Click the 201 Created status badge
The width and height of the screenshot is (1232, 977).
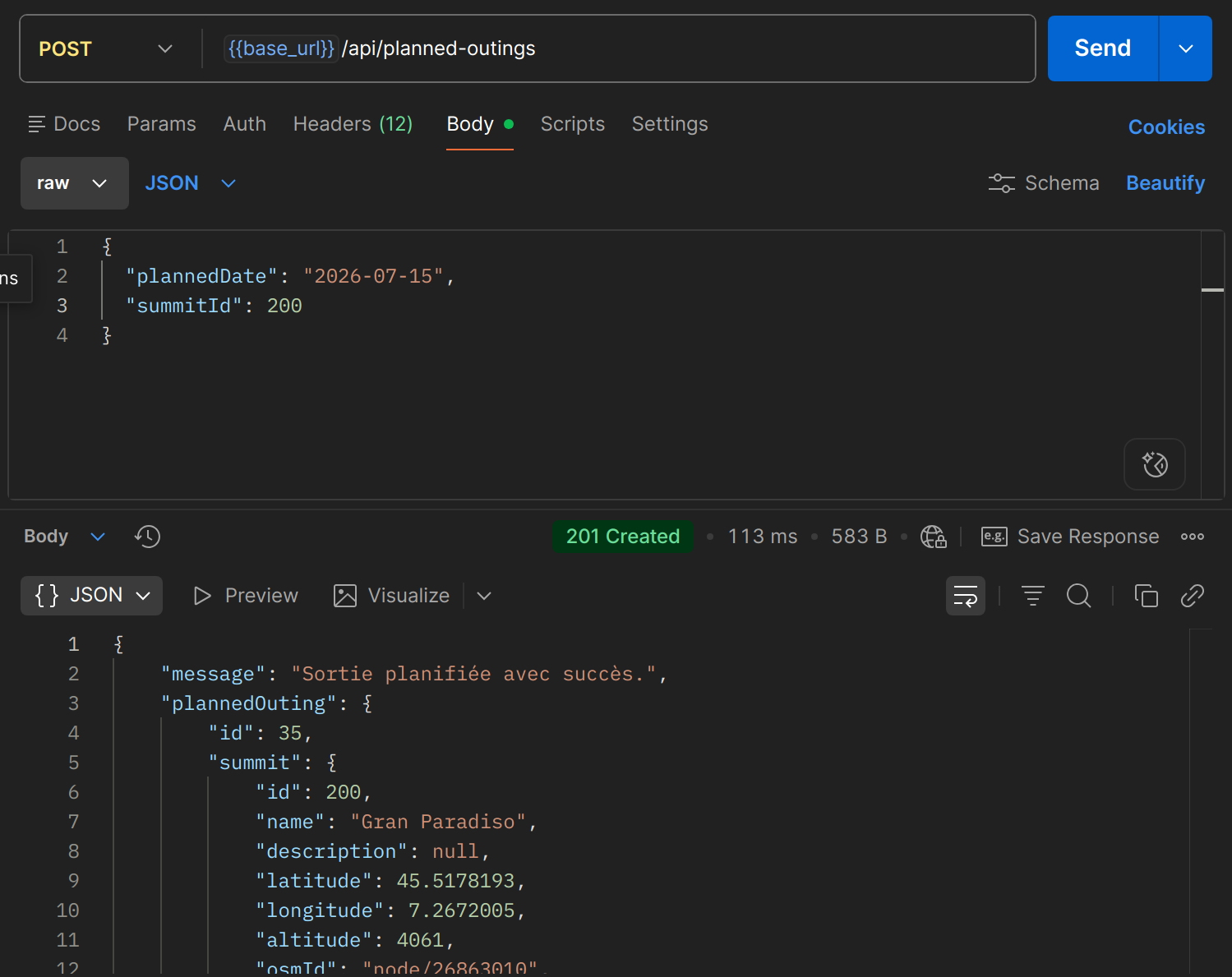(623, 537)
